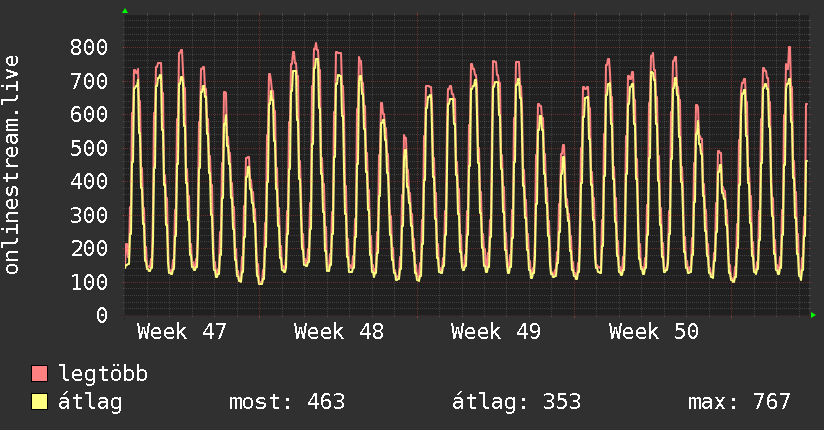Click the yellow átlag legend color swatch

coord(40,403)
